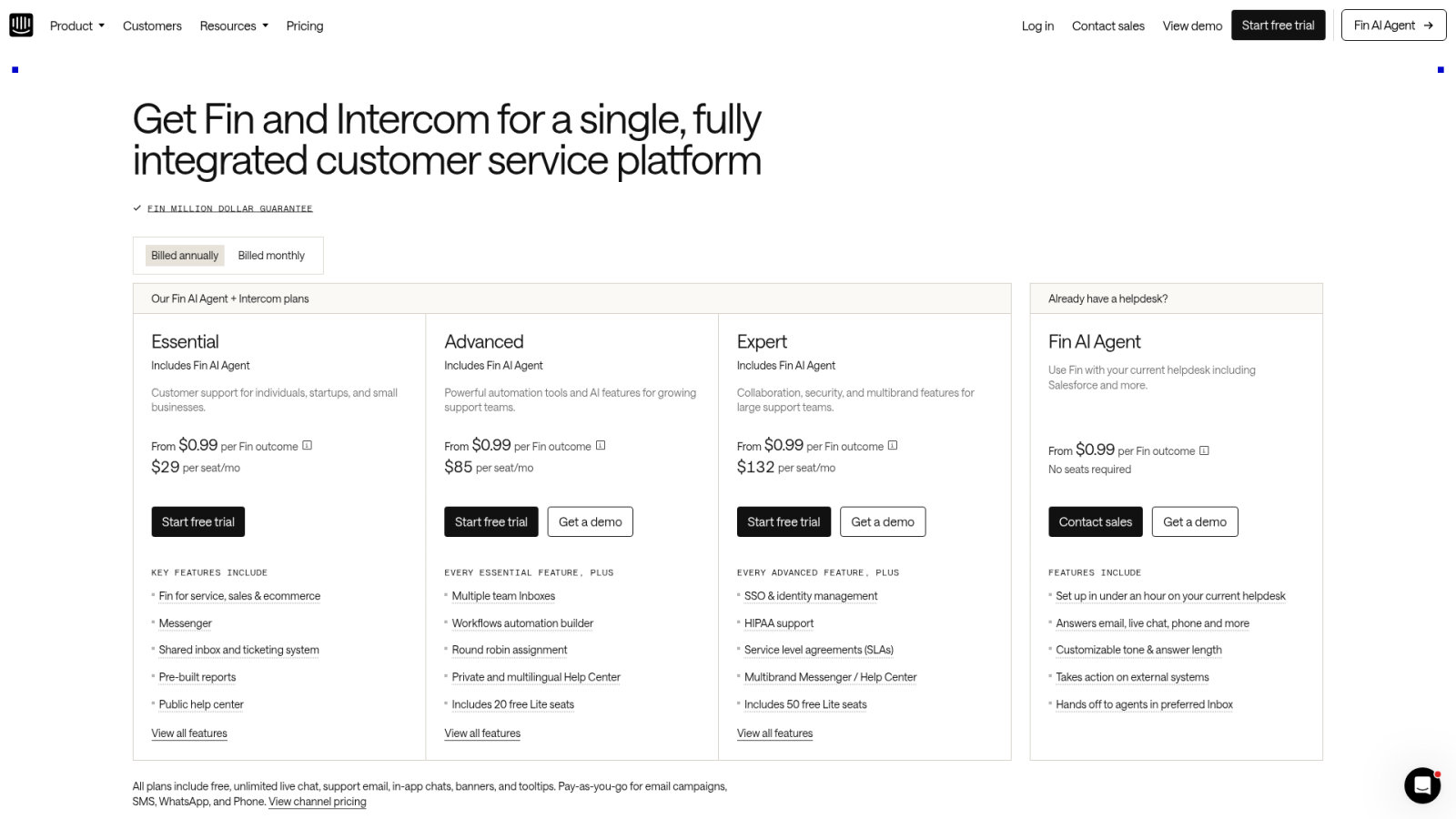Click info icon beside Expert Fin outcome price
Screen dimensions: 1456x819
[x=893, y=446]
